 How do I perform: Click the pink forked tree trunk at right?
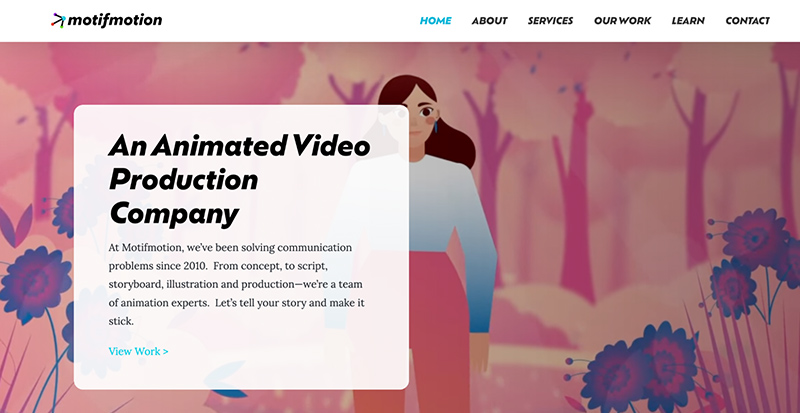(x=702, y=168)
